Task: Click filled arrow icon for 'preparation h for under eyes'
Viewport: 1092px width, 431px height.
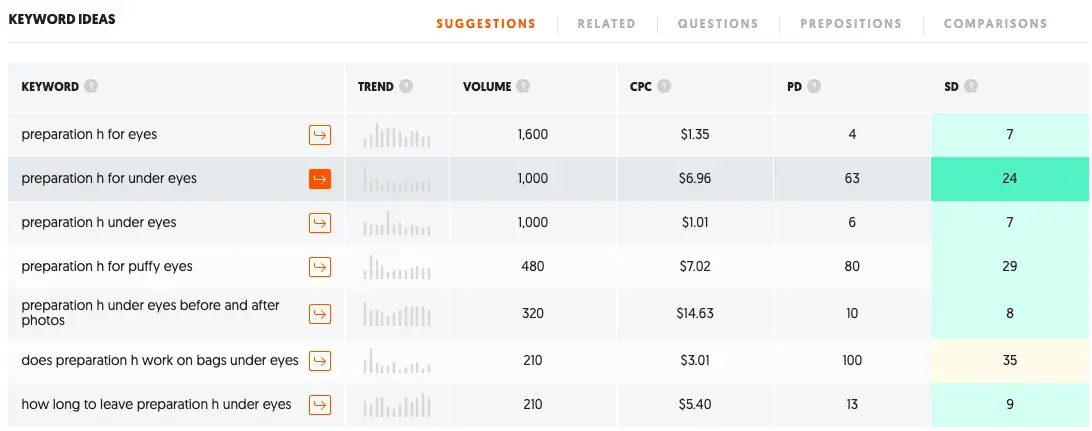Action: pyautogui.click(x=320, y=178)
